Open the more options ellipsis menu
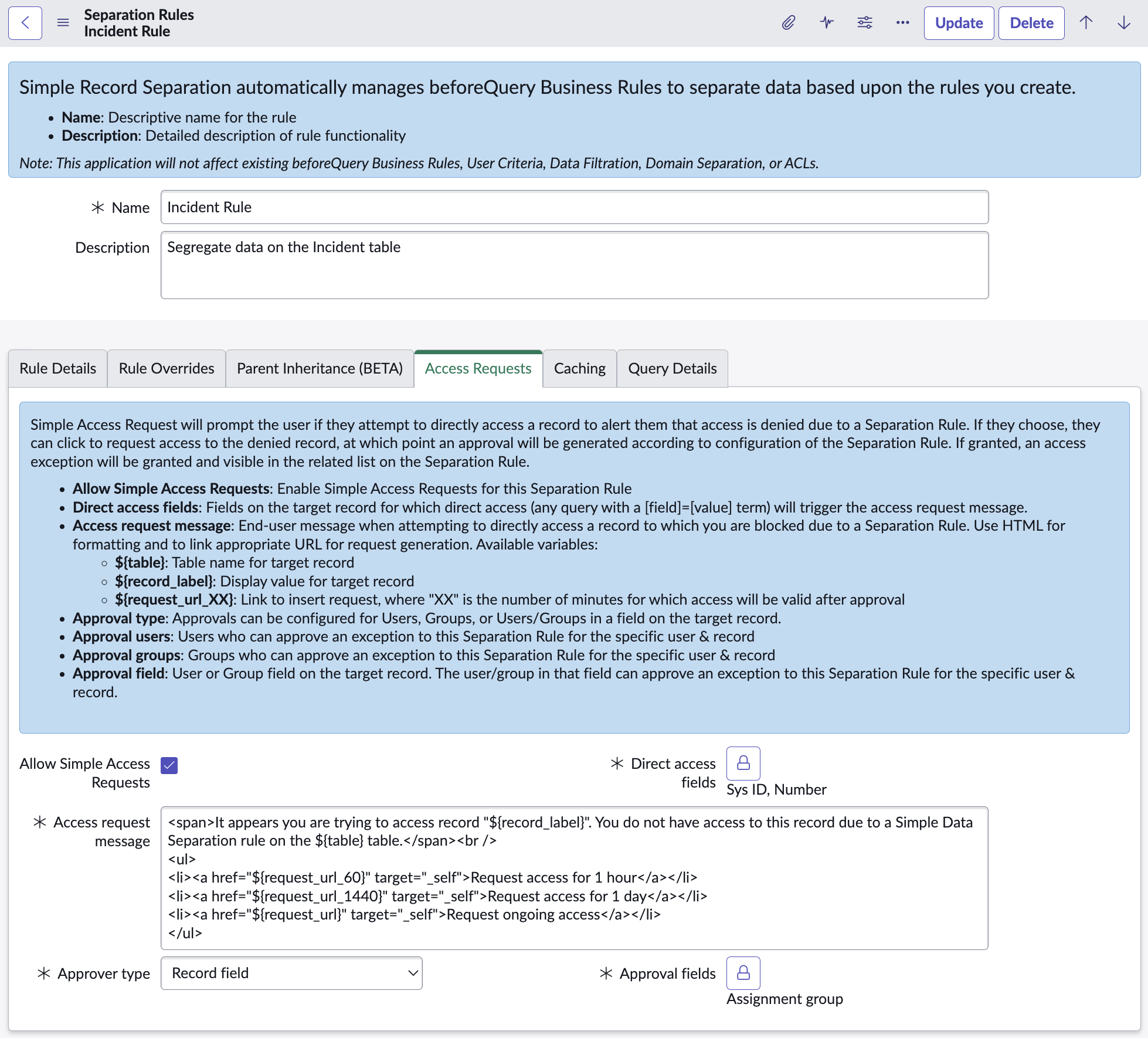1148x1038 pixels. click(x=903, y=23)
